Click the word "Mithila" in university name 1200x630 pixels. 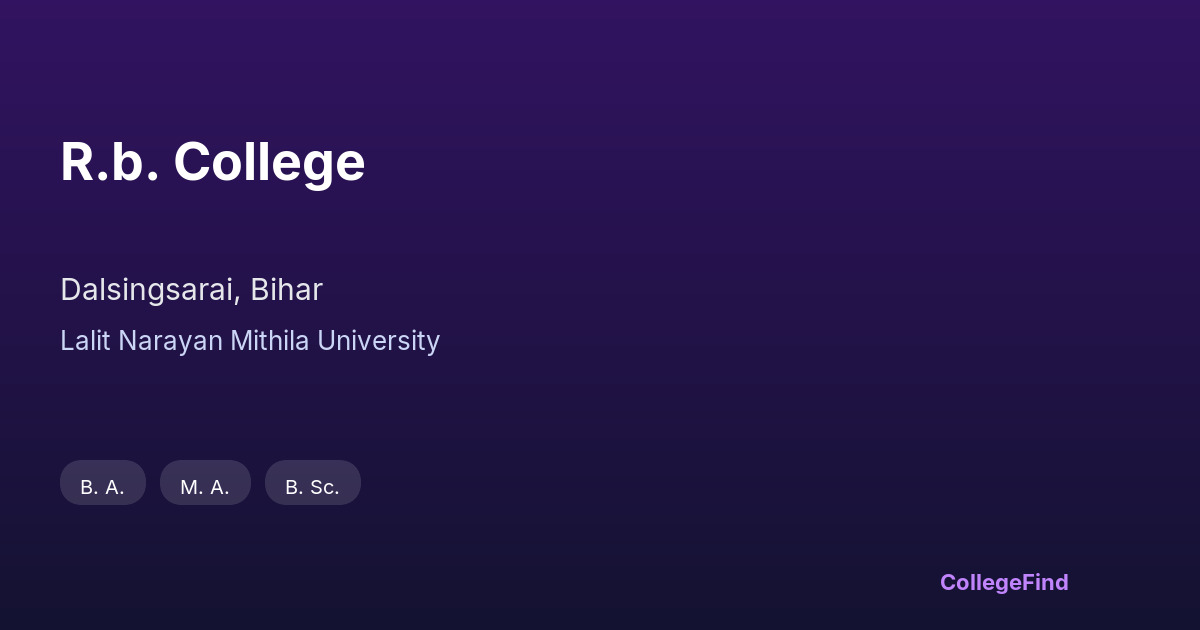coord(269,341)
